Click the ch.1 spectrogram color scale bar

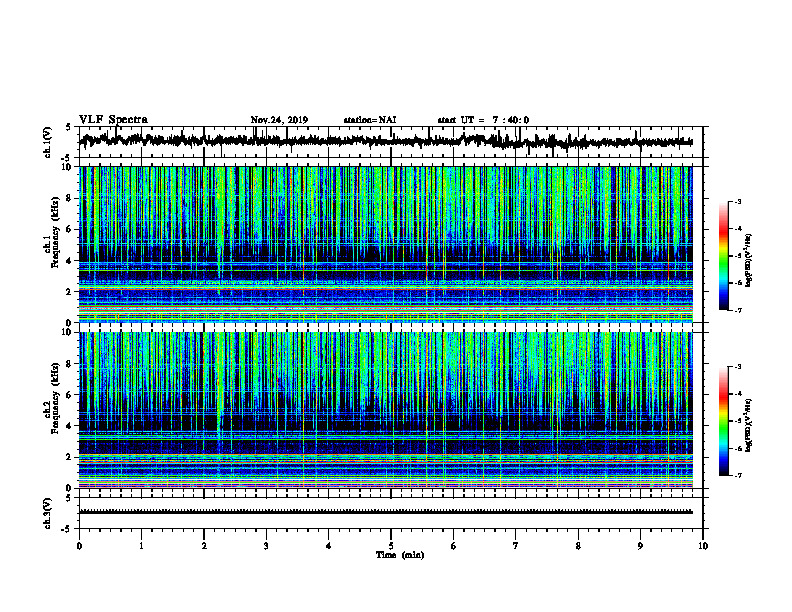click(x=723, y=256)
